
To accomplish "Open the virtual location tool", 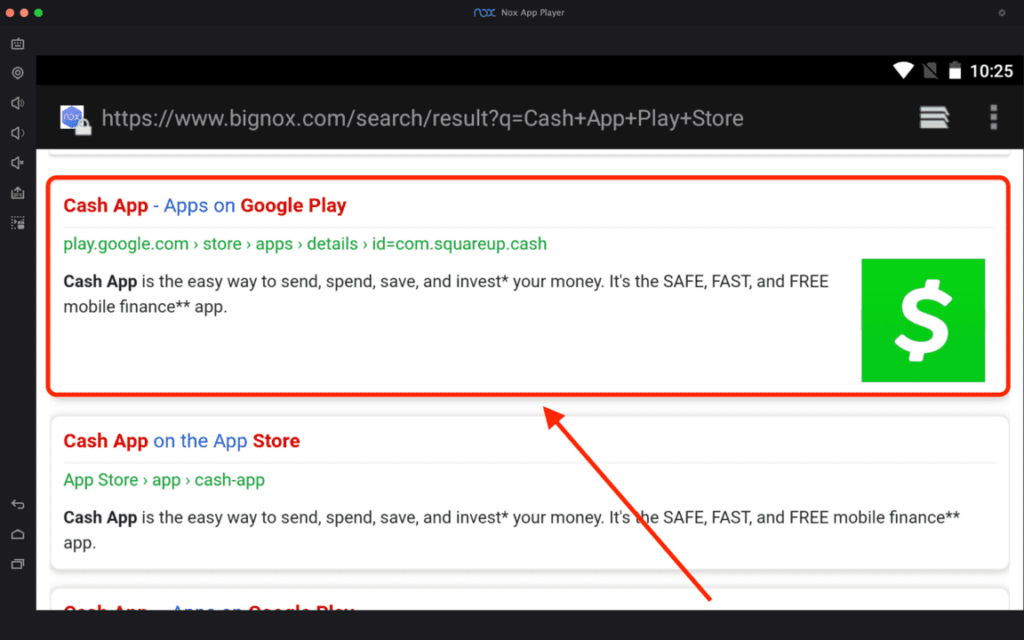I will (x=18, y=73).
